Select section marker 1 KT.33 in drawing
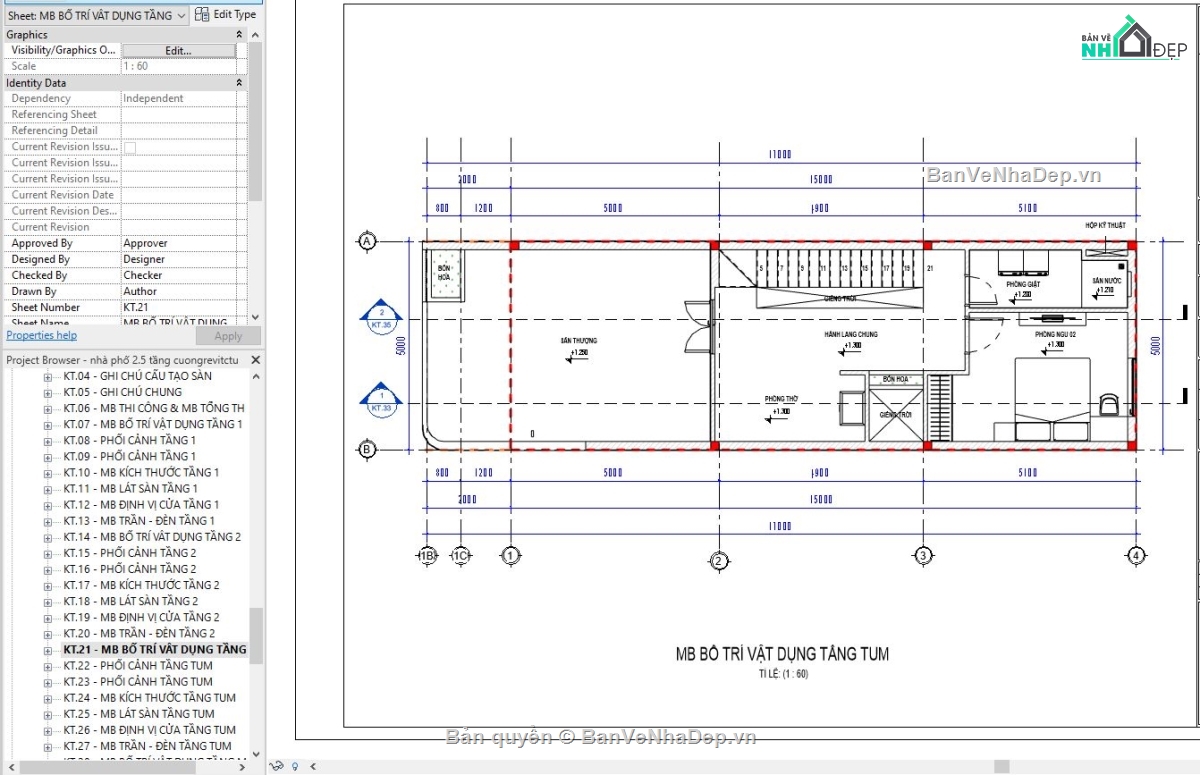 [379, 401]
